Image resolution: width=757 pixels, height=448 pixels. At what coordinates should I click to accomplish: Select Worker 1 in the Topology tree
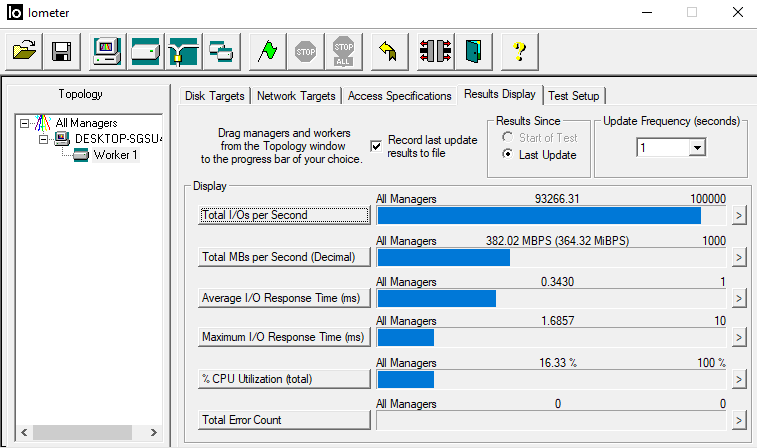tap(115, 155)
